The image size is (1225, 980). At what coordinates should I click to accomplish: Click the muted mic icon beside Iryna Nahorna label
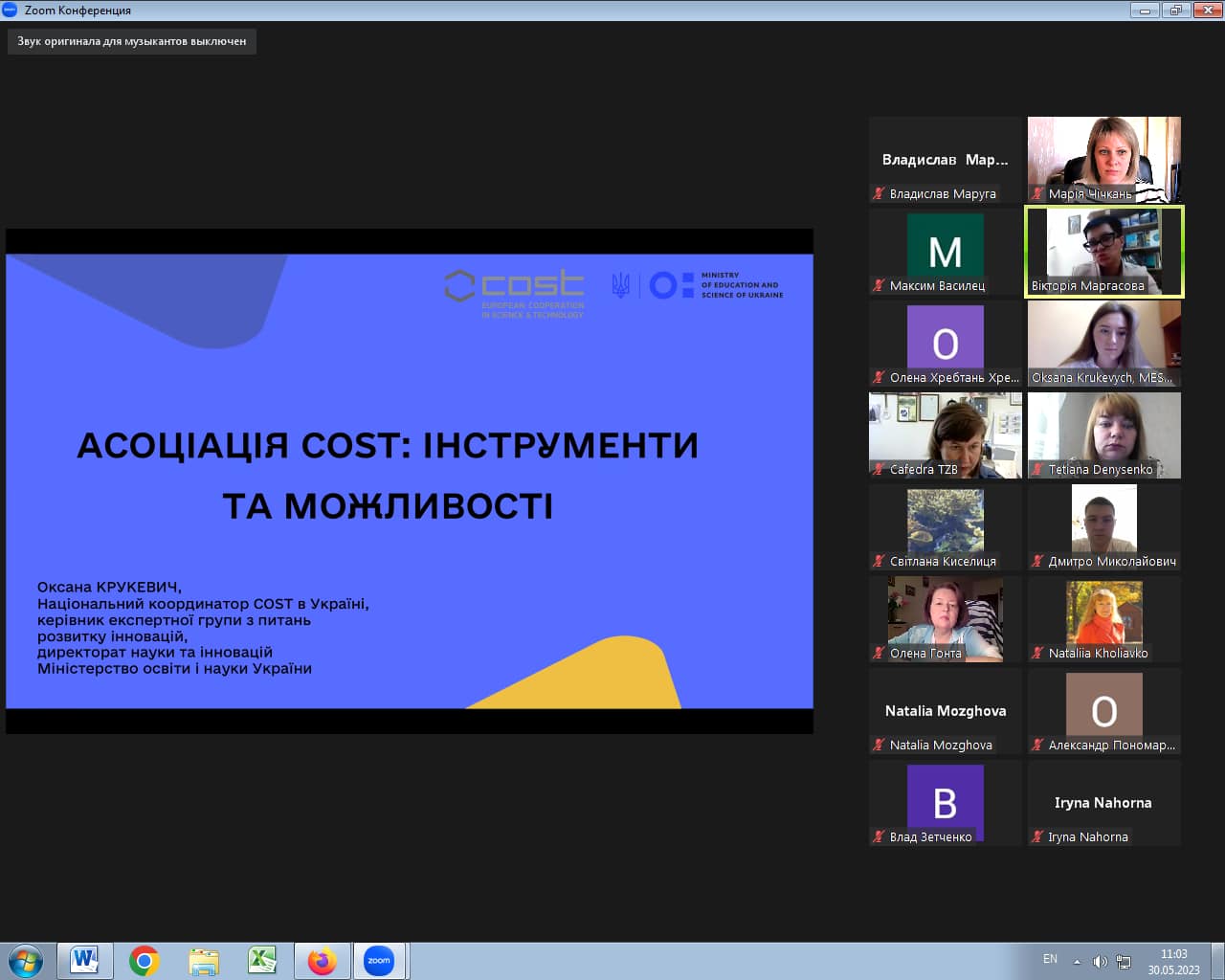(x=1037, y=836)
